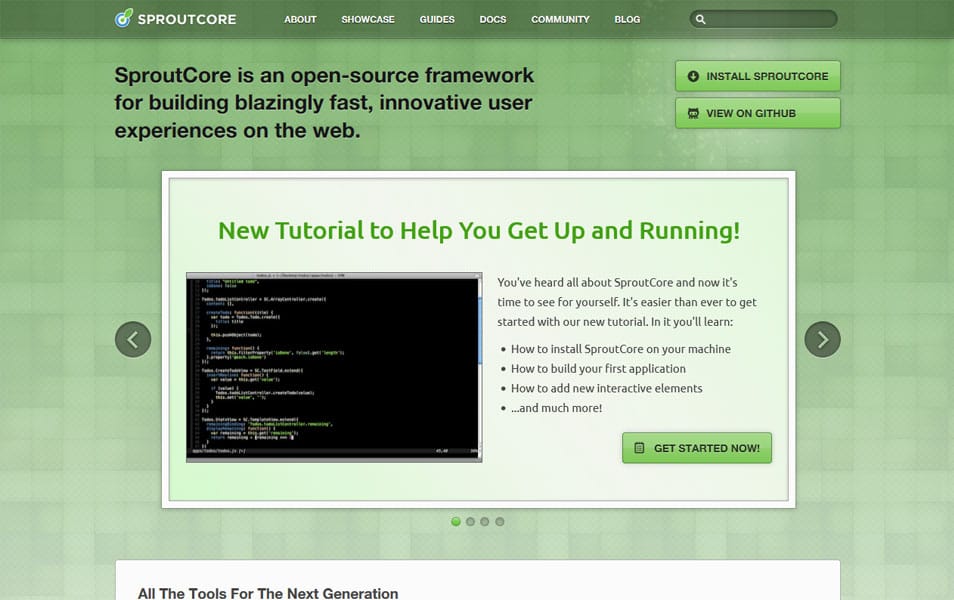
Task: Open the code editor screenshot thumbnail
Action: pos(334,368)
